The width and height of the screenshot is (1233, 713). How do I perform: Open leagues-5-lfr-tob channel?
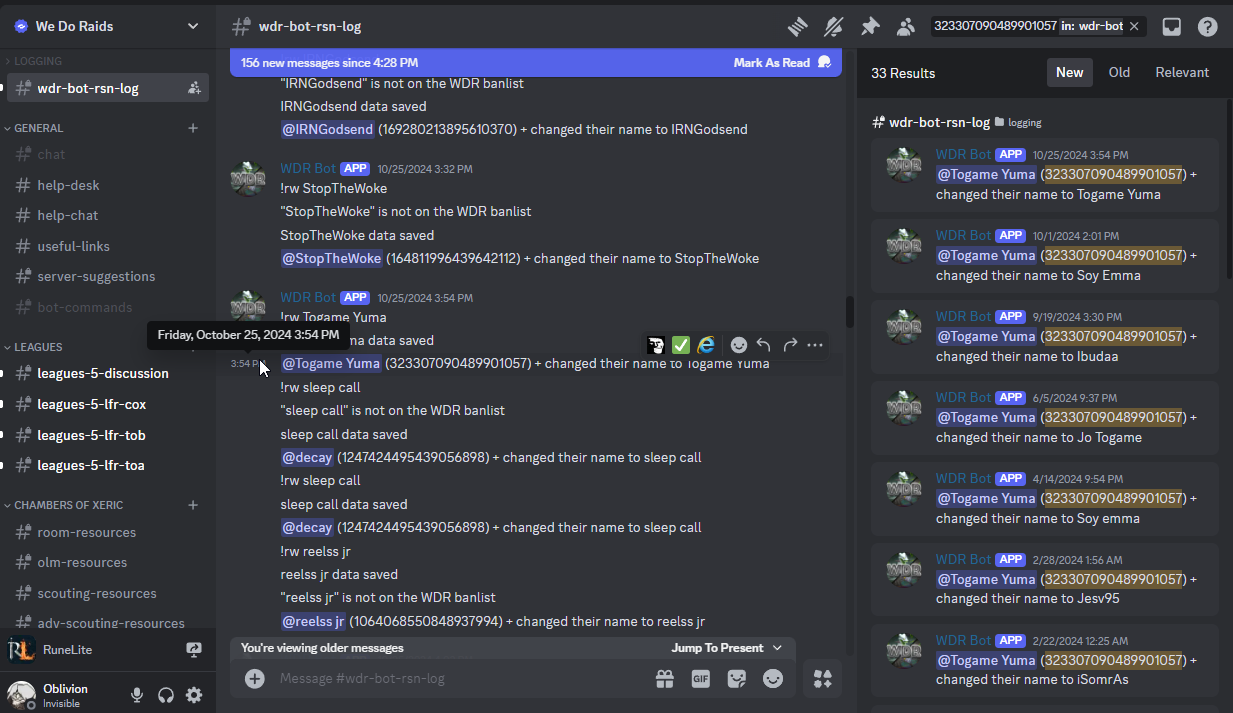coord(108,435)
